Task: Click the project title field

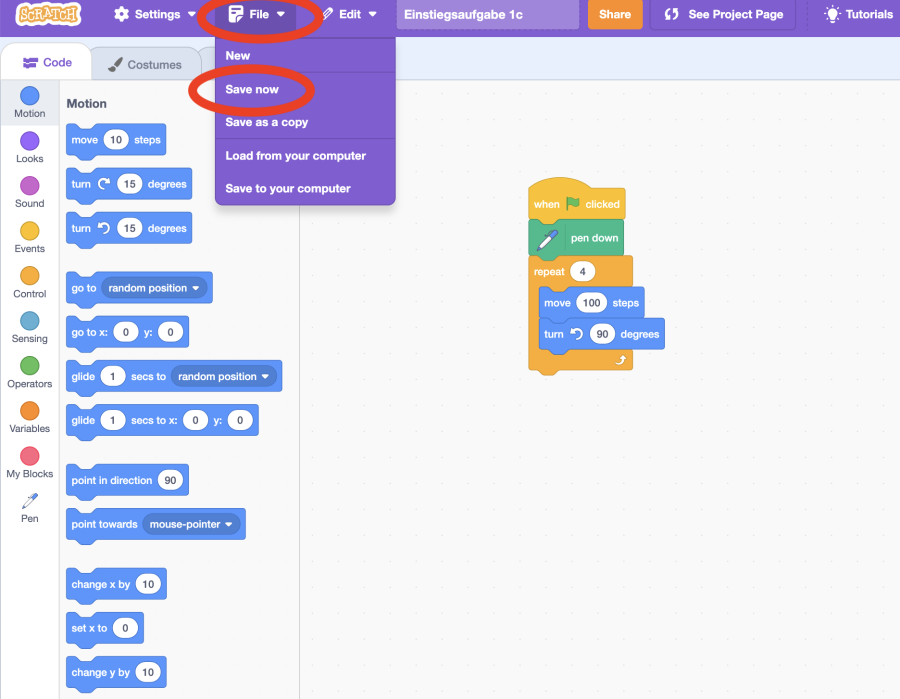Action: (487, 14)
